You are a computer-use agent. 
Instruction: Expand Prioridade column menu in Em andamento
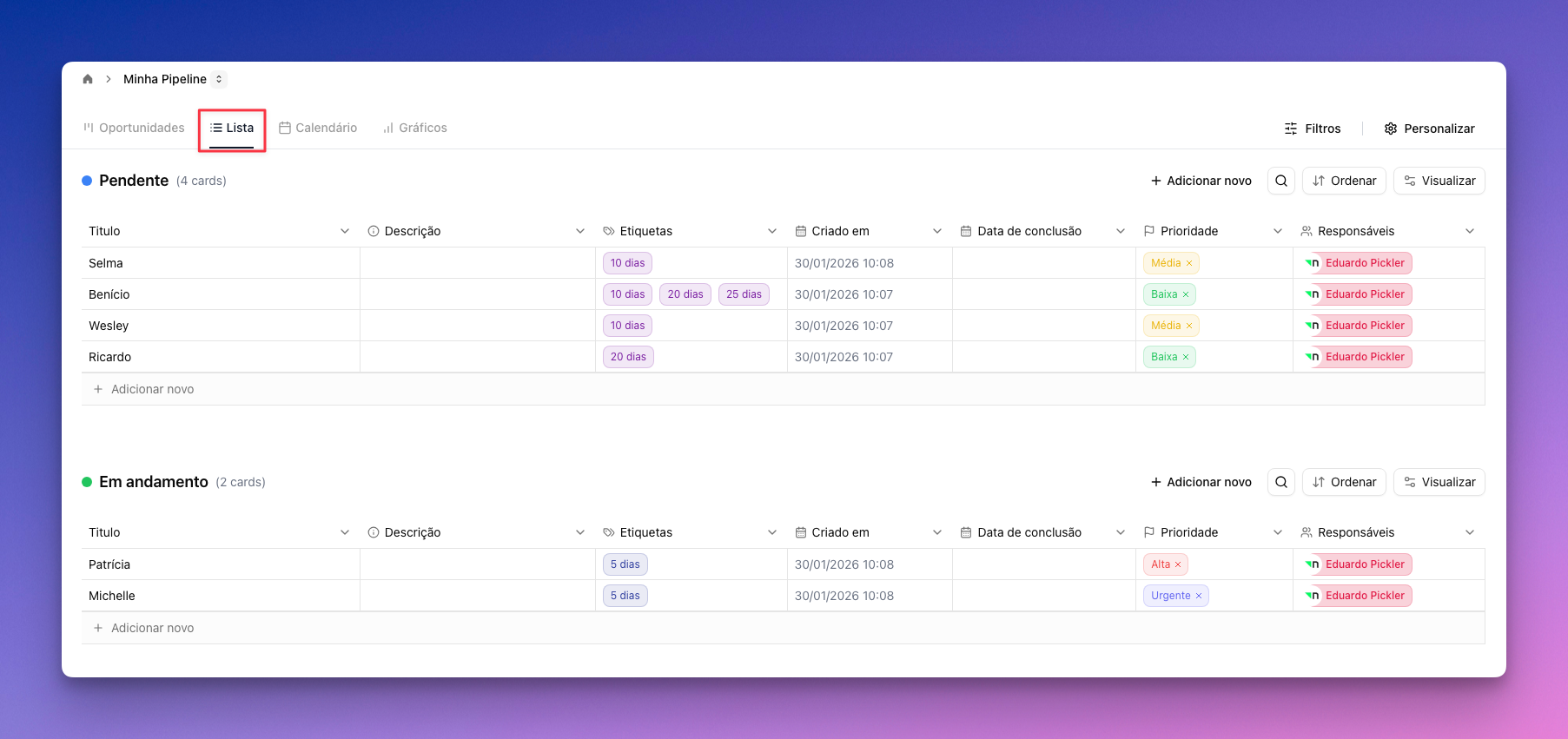[1278, 532]
